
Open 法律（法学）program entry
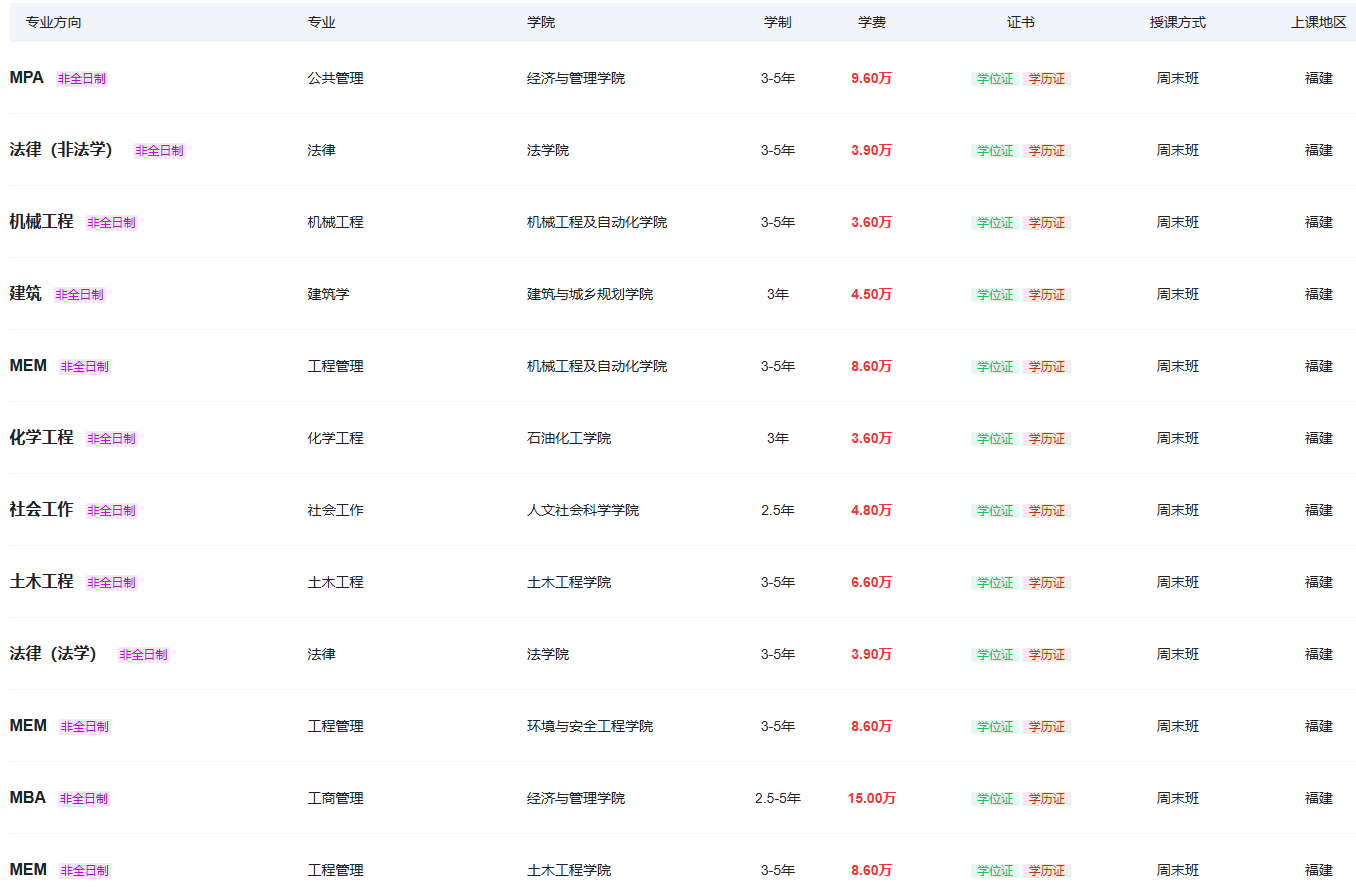[53, 654]
